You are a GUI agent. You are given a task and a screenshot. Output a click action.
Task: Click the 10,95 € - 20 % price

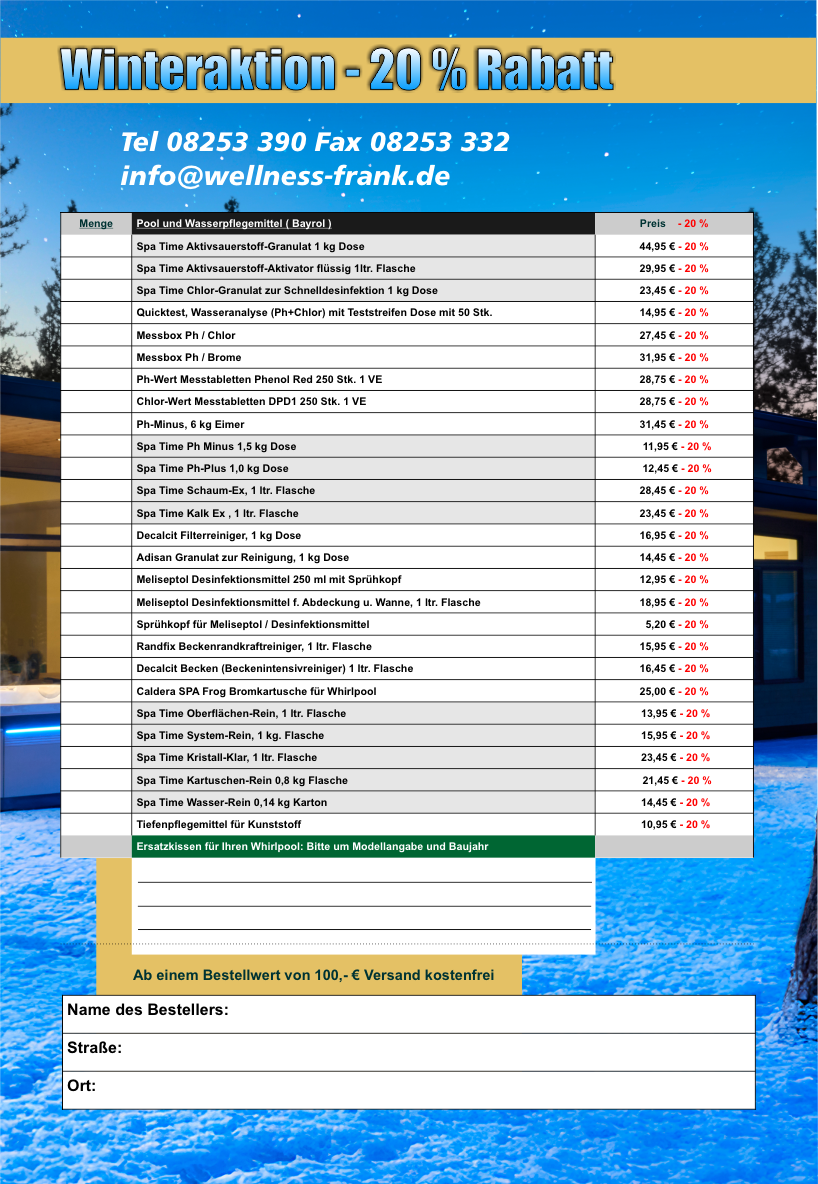[x=675, y=825]
